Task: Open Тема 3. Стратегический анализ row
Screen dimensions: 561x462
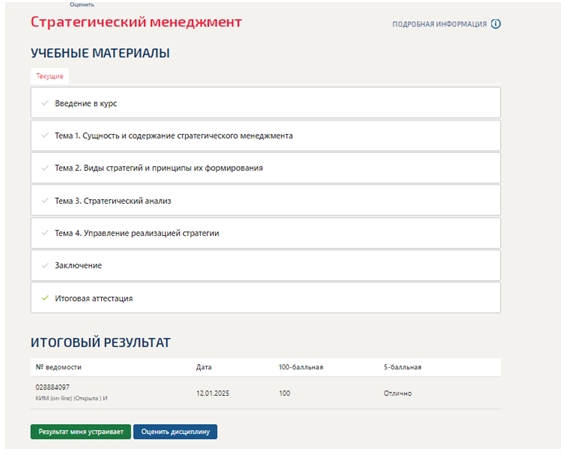Action: click(265, 200)
